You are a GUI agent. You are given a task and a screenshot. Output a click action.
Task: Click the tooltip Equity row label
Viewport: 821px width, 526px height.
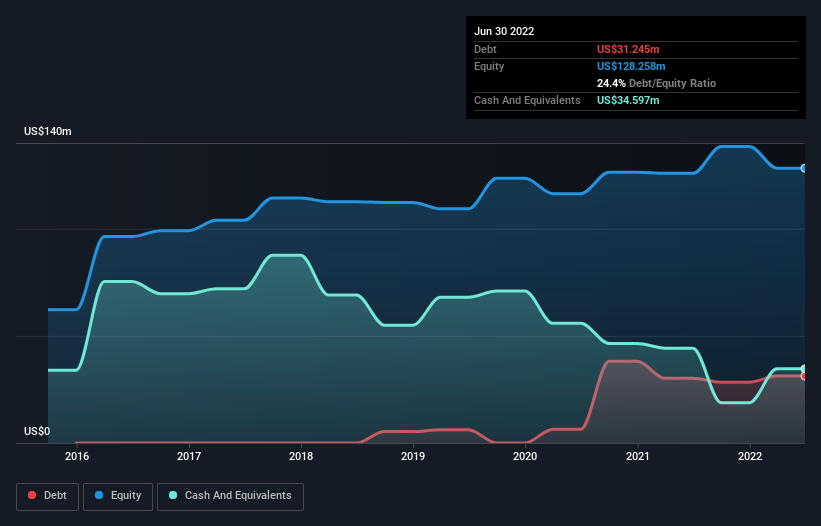(x=489, y=66)
